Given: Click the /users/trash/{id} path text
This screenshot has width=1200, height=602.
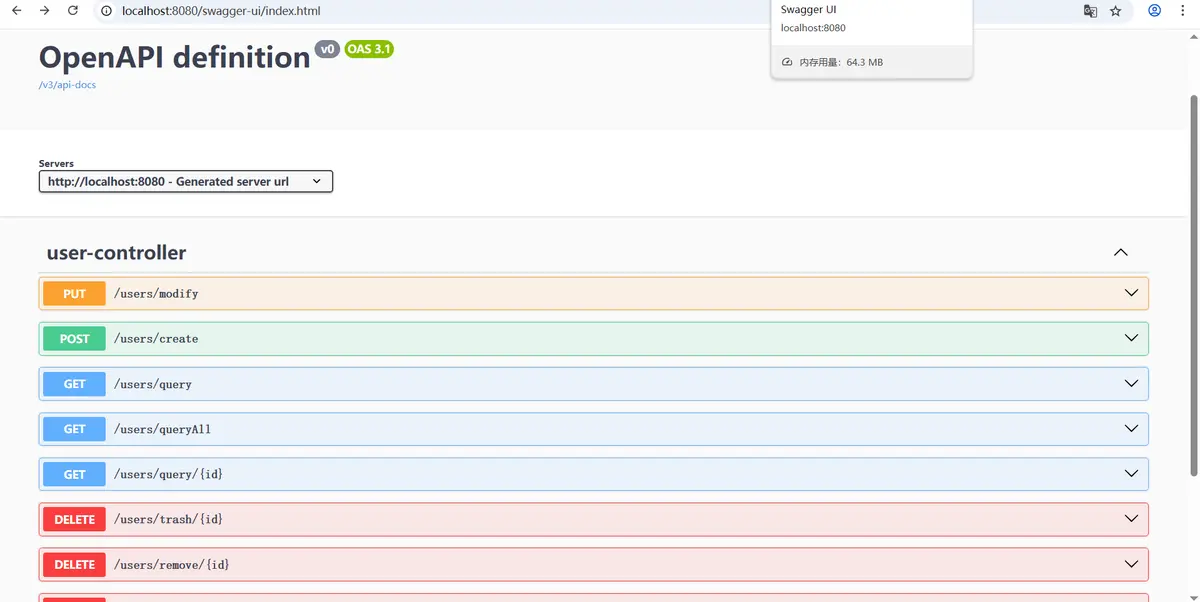Looking at the screenshot, I should click(168, 519).
